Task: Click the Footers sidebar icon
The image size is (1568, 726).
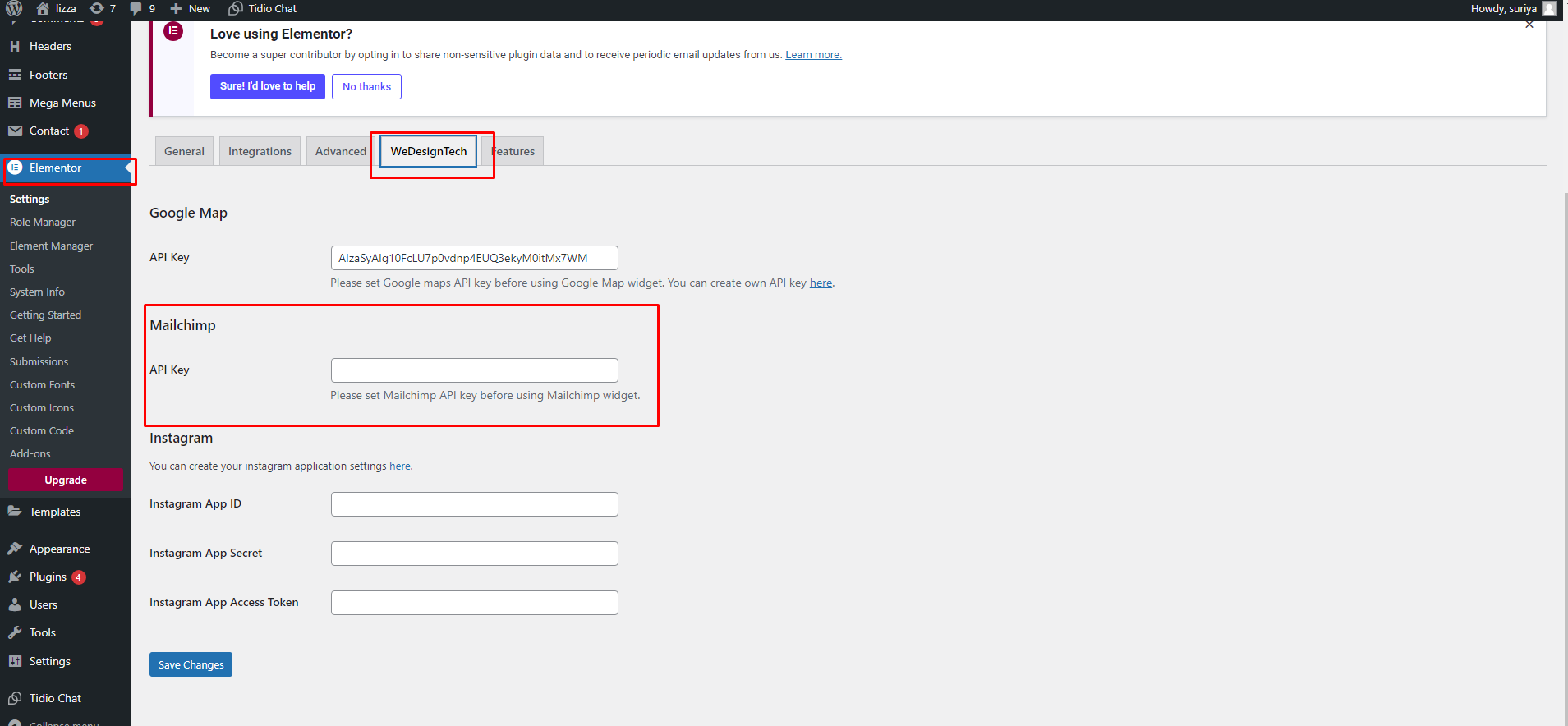Action: point(15,75)
